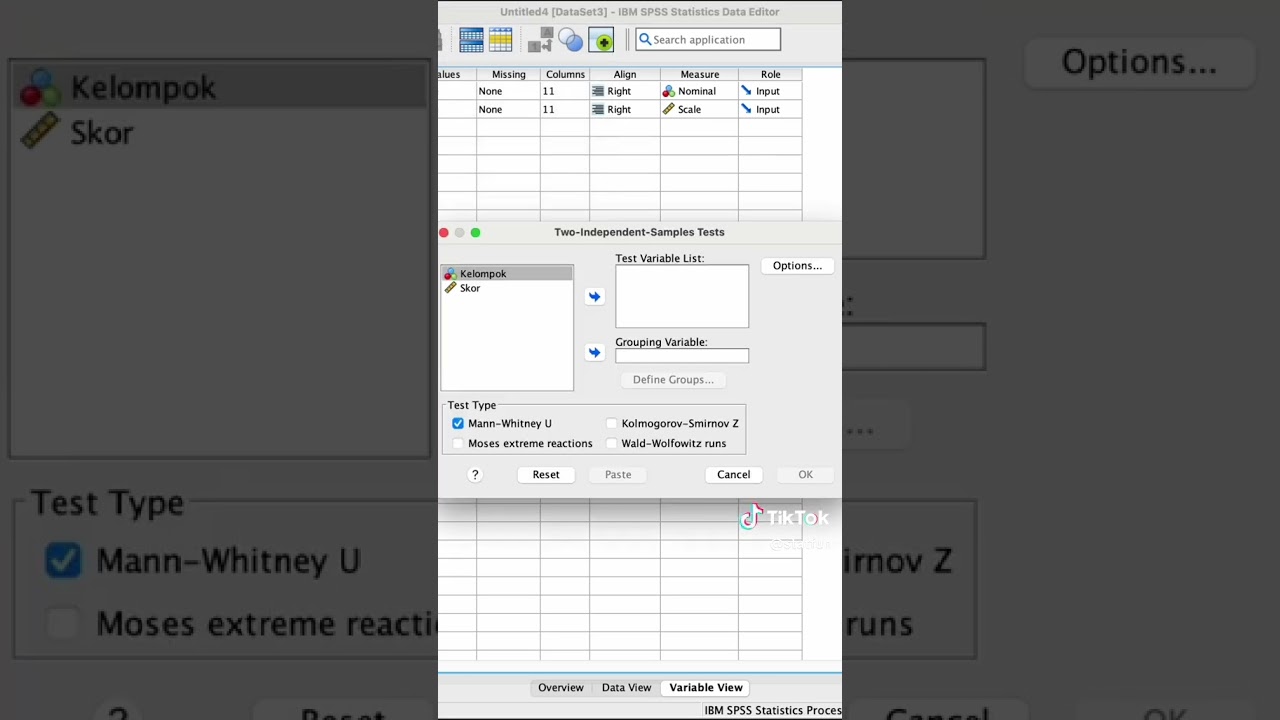Enable Moses extreme reactions test

[x=458, y=444]
